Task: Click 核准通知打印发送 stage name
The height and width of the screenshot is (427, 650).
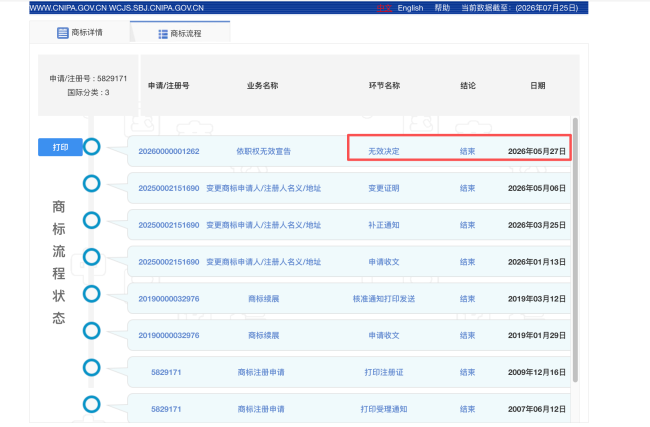Action: pyautogui.click(x=384, y=299)
